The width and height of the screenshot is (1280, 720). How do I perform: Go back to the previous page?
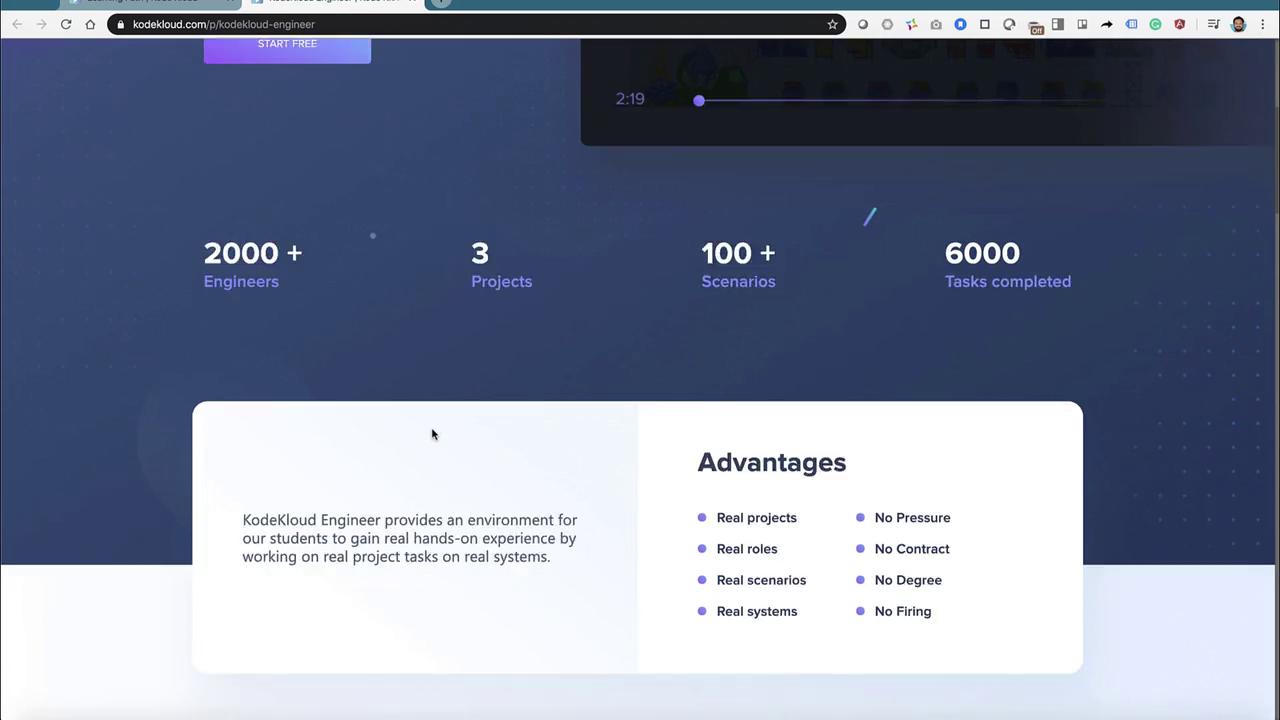point(17,24)
